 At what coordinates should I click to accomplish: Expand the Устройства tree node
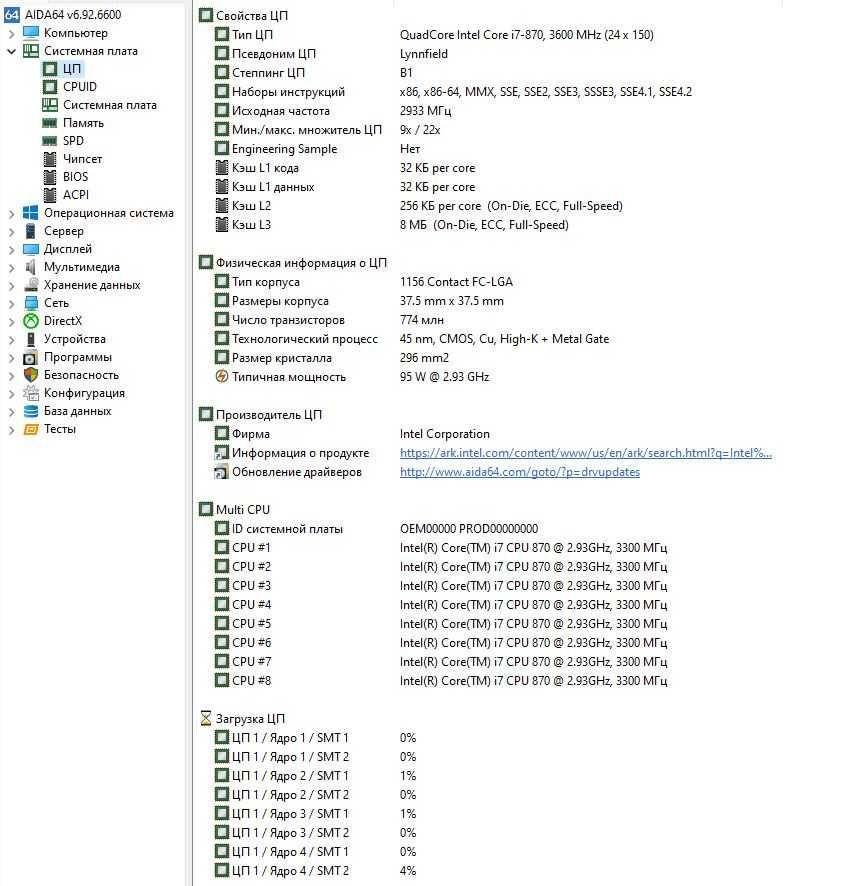(x=11, y=340)
